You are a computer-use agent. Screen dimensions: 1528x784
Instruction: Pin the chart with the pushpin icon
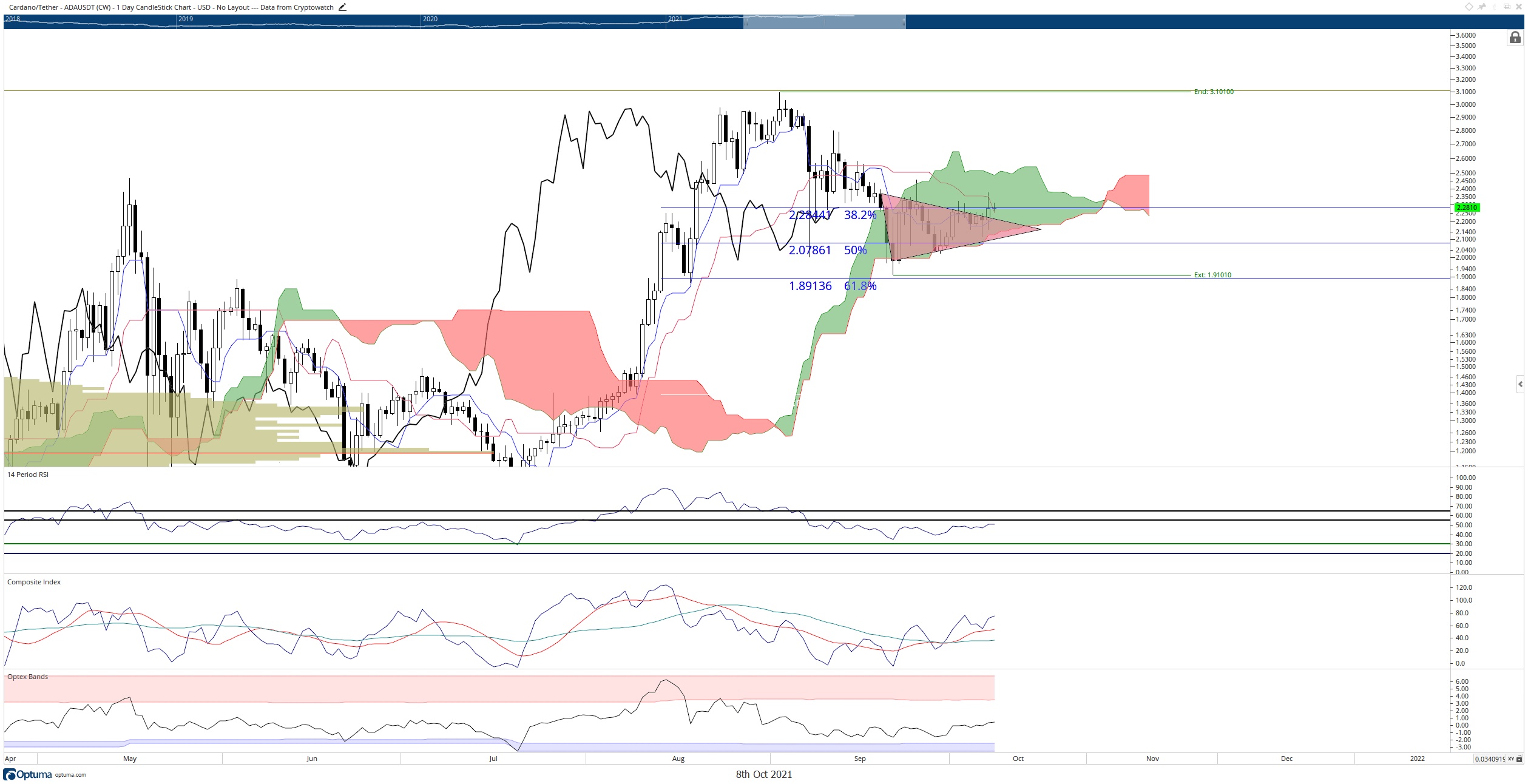point(1482,7)
